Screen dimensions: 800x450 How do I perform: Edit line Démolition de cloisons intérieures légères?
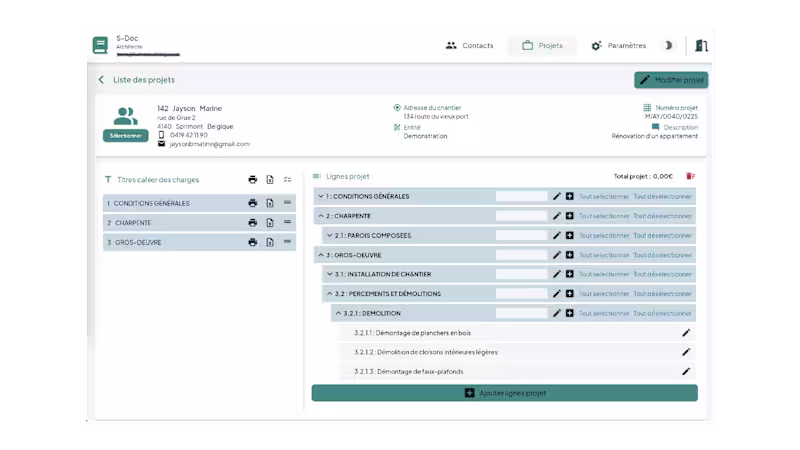(686, 352)
